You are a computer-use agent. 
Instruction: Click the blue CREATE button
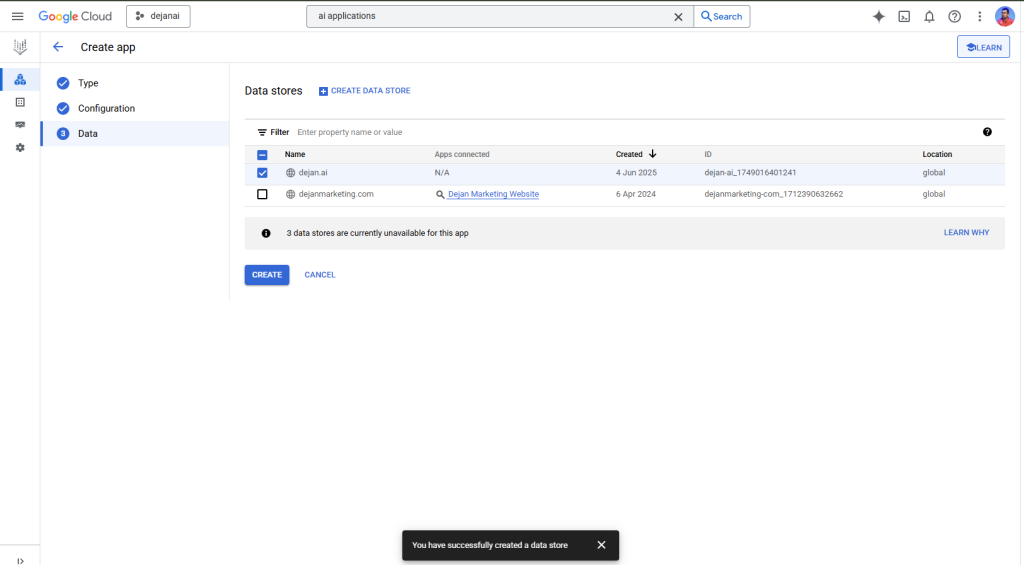point(266,275)
